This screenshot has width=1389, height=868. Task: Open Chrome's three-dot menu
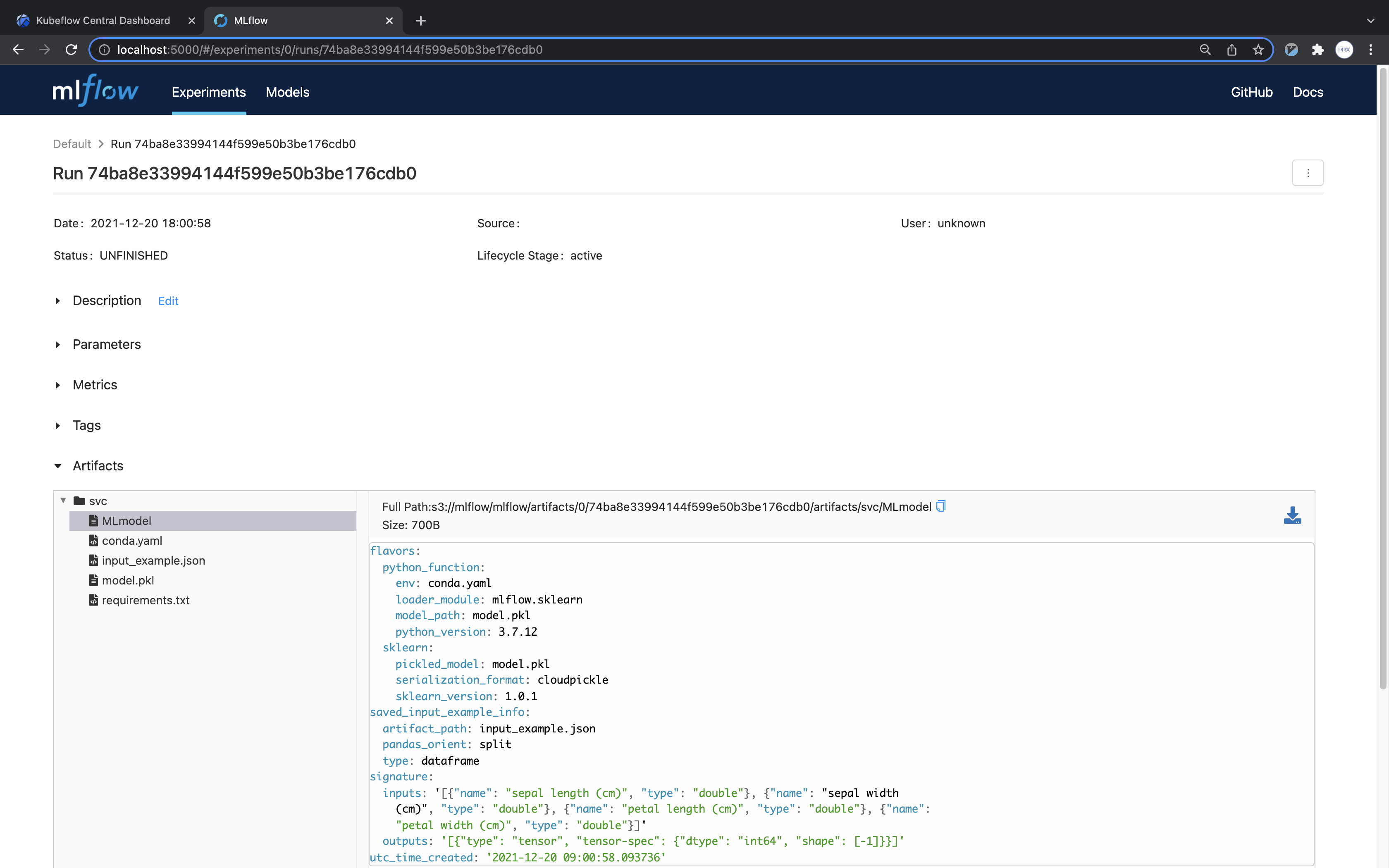coord(1371,50)
